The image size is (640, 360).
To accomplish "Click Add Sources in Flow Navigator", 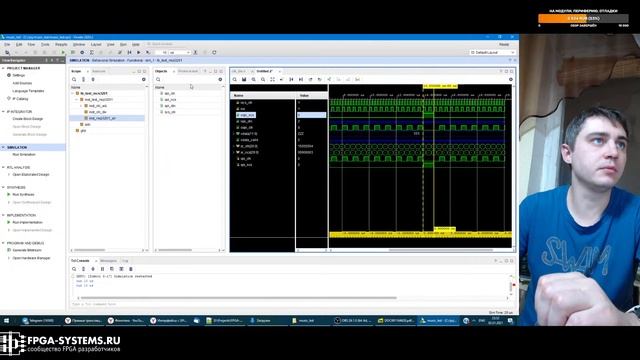I will click(22, 83).
